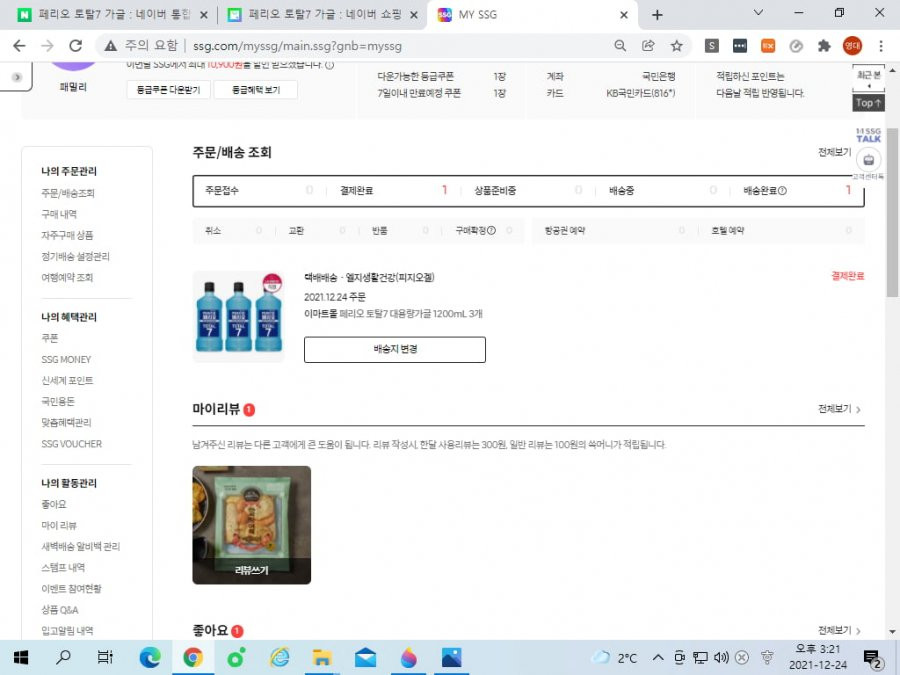Open the 리뷰쓰기 product thumbnail
This screenshot has width=900, height=675.
click(x=251, y=525)
